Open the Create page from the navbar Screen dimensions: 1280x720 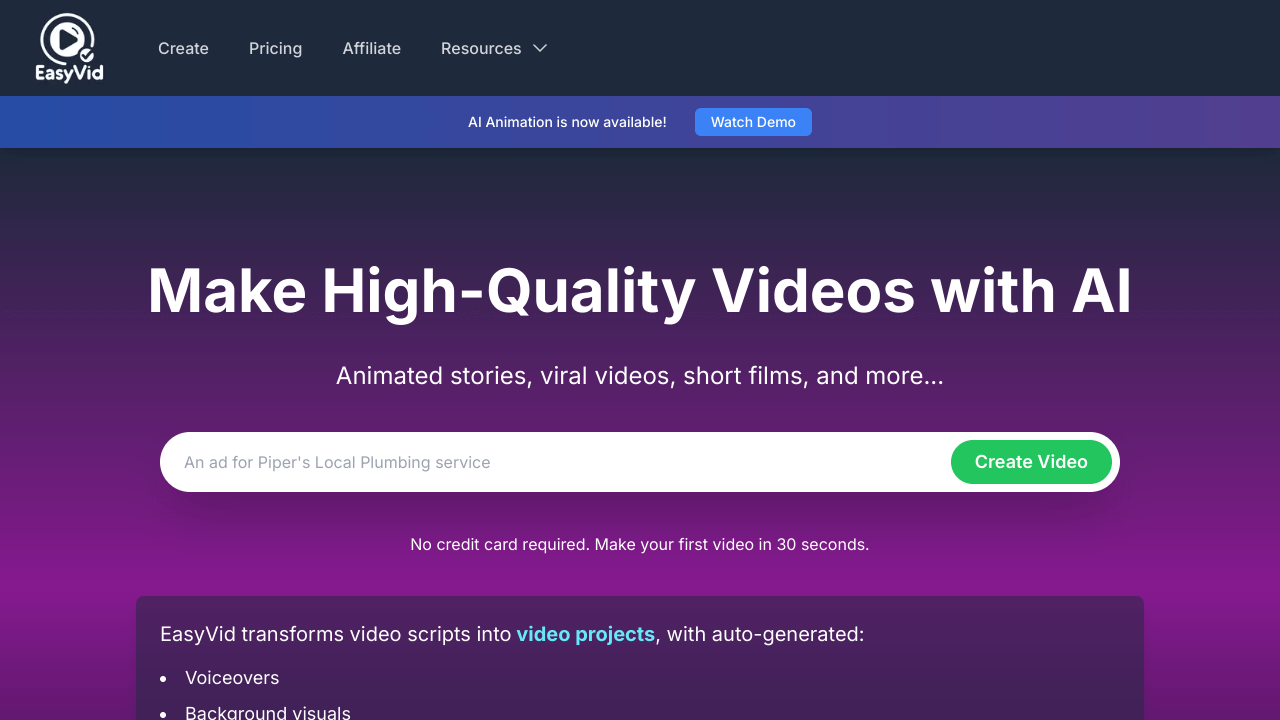click(x=183, y=48)
